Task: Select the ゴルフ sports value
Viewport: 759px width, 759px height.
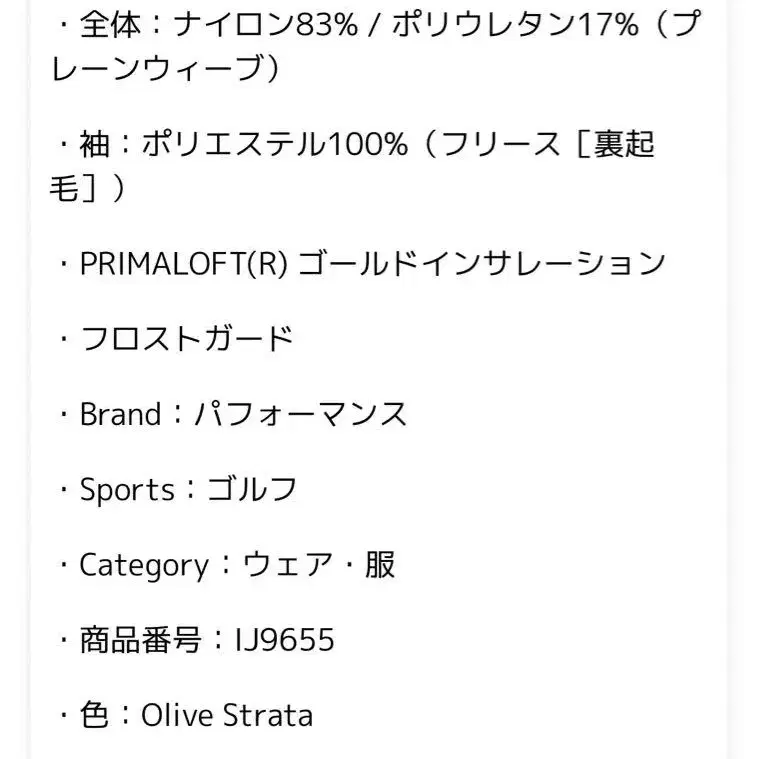Action: [x=252, y=490]
